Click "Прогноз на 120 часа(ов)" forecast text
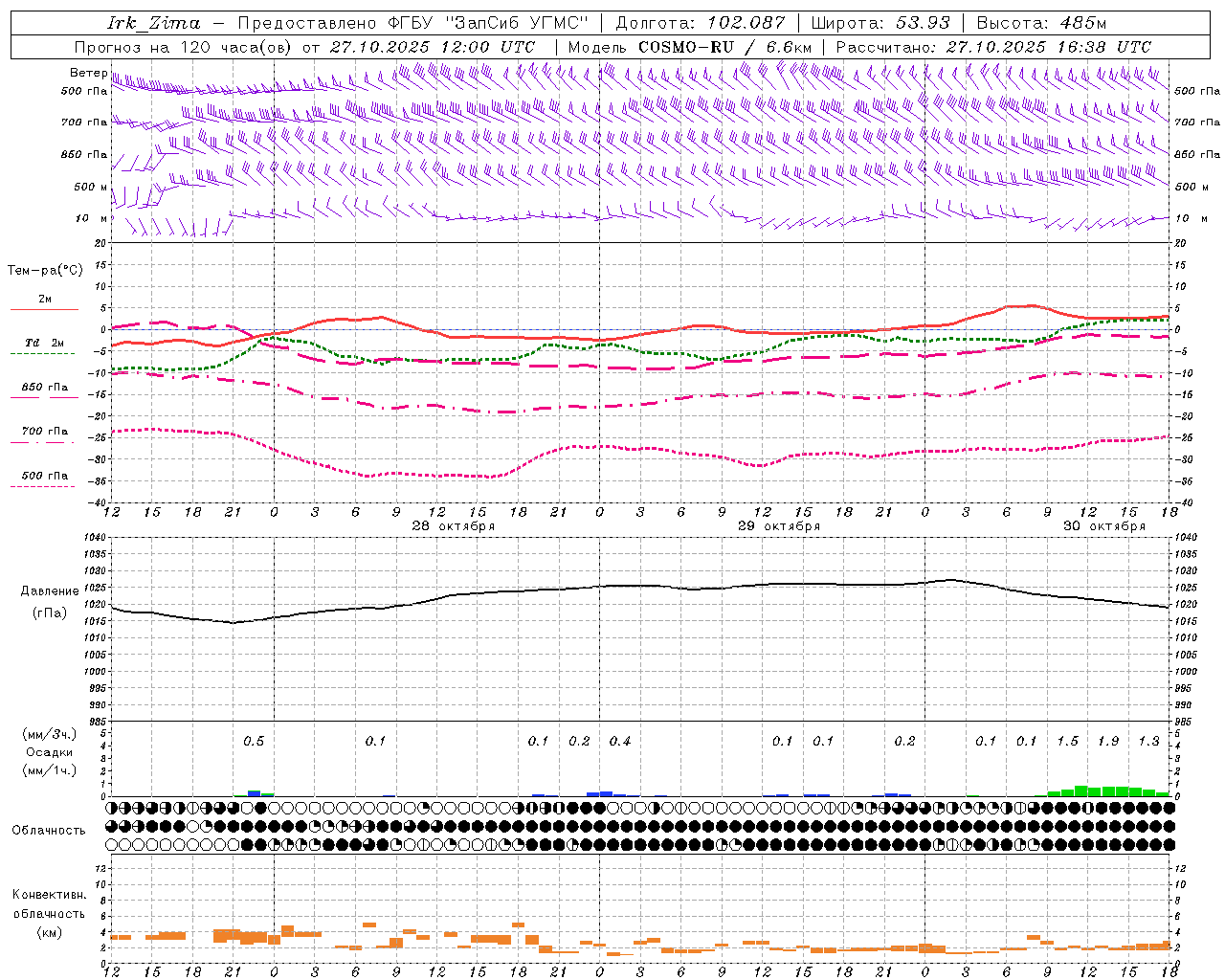The image size is (1225, 980). tap(184, 47)
